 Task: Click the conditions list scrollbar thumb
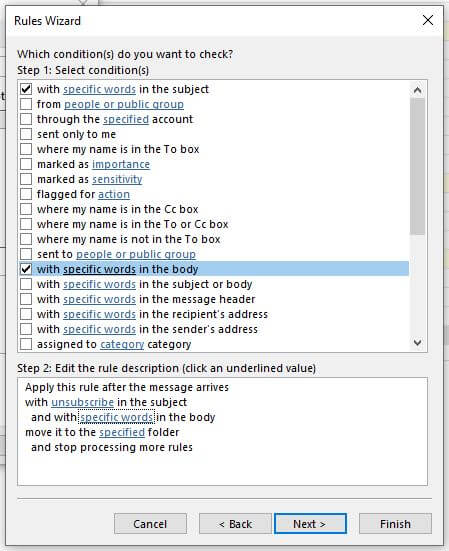tap(417, 166)
